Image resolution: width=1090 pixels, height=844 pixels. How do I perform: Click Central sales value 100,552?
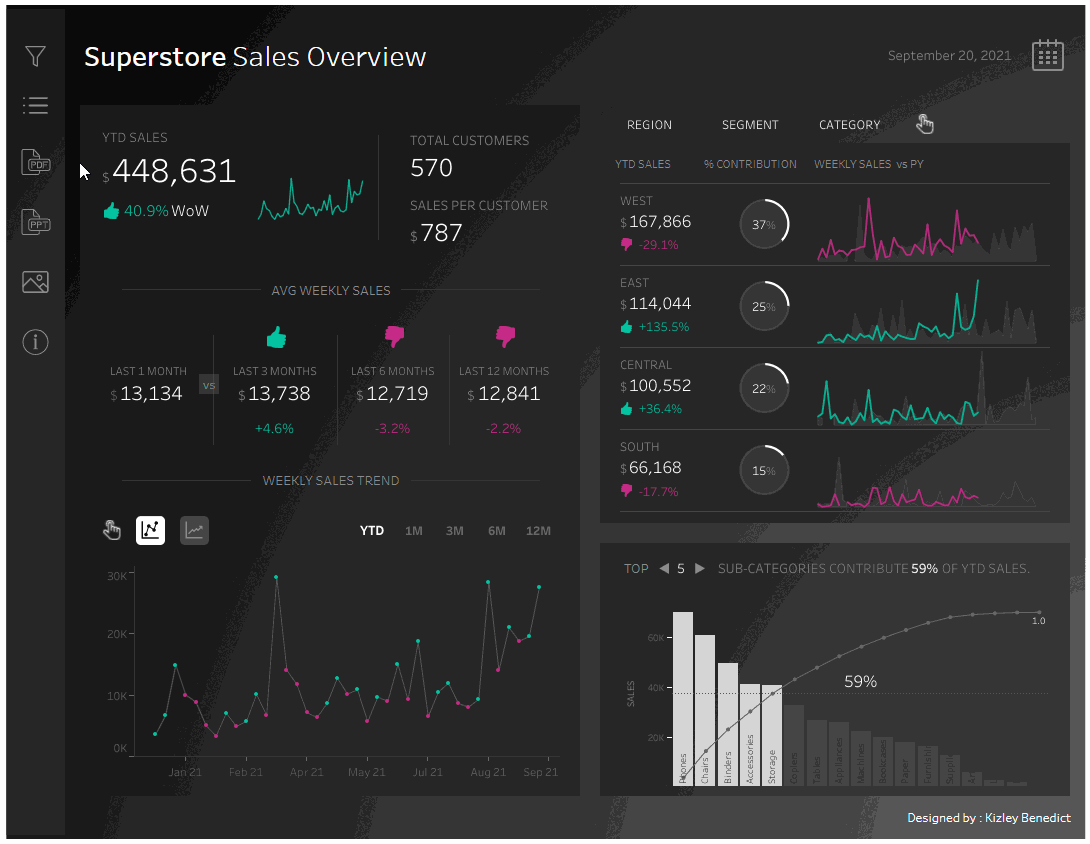click(x=660, y=386)
